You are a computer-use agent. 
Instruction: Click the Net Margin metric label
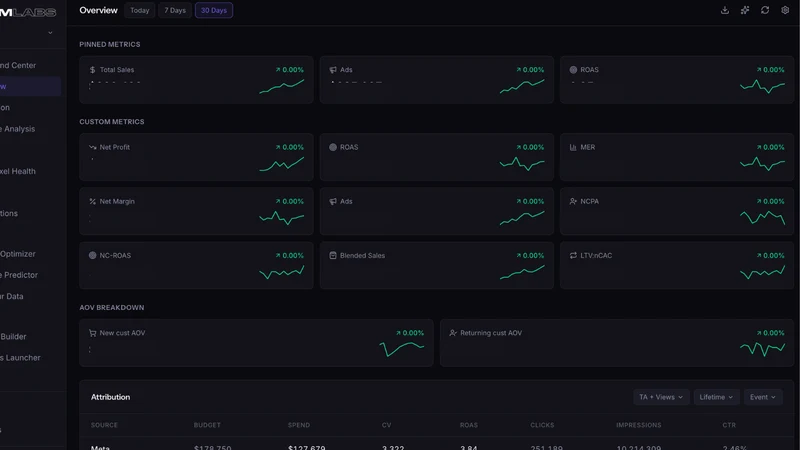(117, 202)
